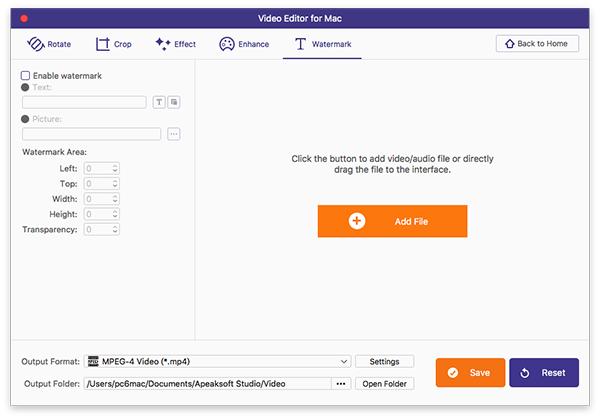The image size is (600, 419).
Task: Click the Watermark T icon
Action: point(300,44)
